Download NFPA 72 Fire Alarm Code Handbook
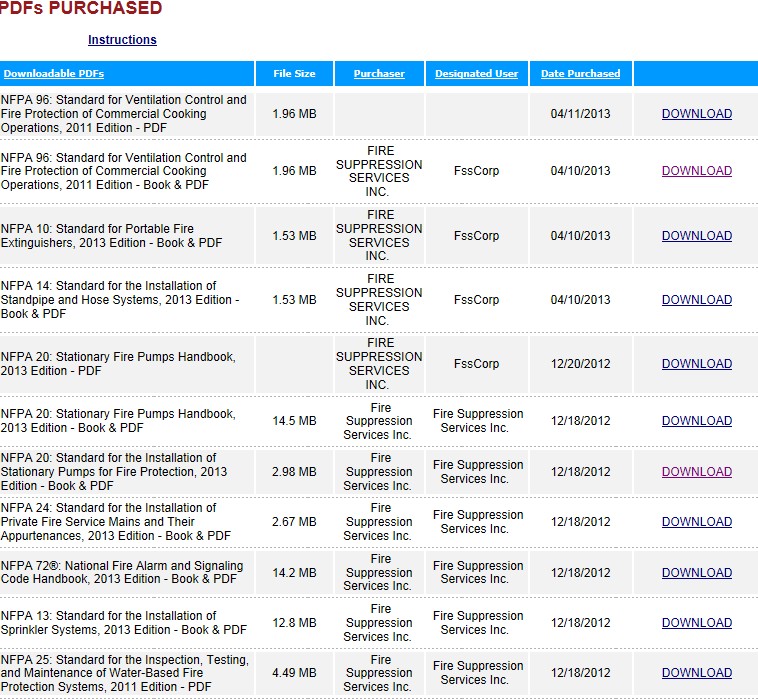The height and width of the screenshot is (700, 758). pyautogui.click(x=697, y=572)
